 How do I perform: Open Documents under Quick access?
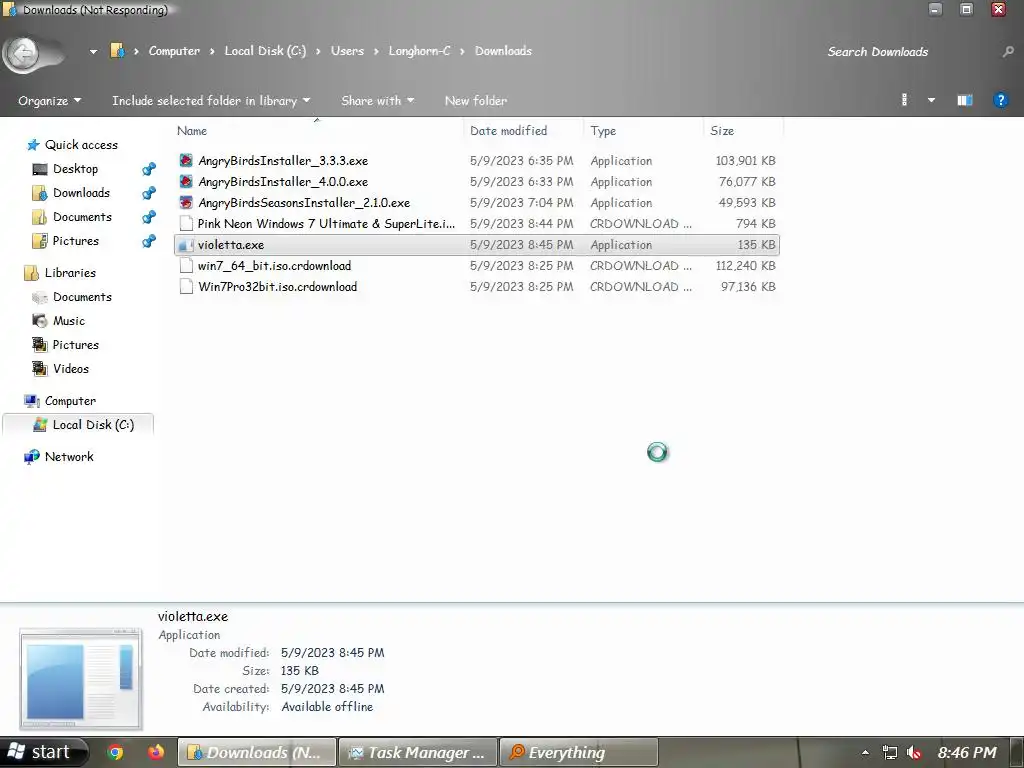tap(82, 217)
